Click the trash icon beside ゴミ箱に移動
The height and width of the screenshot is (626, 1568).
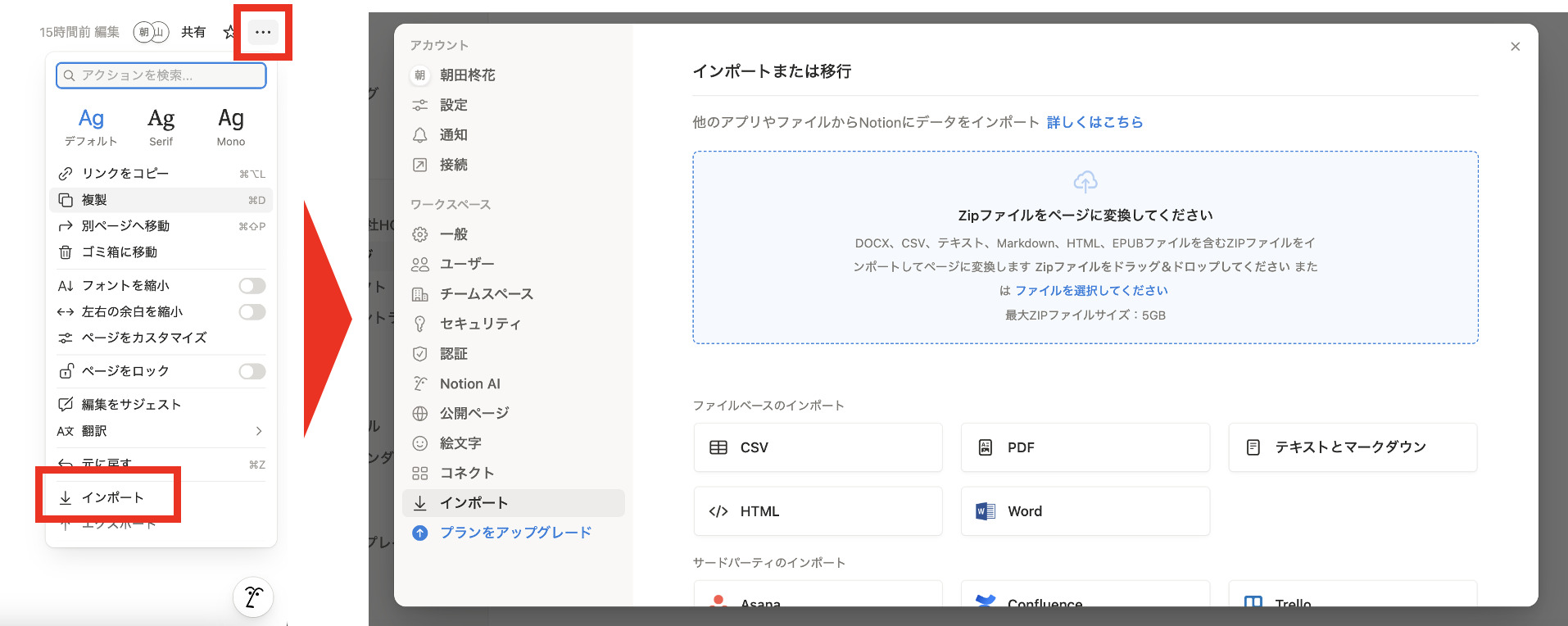[x=66, y=252]
